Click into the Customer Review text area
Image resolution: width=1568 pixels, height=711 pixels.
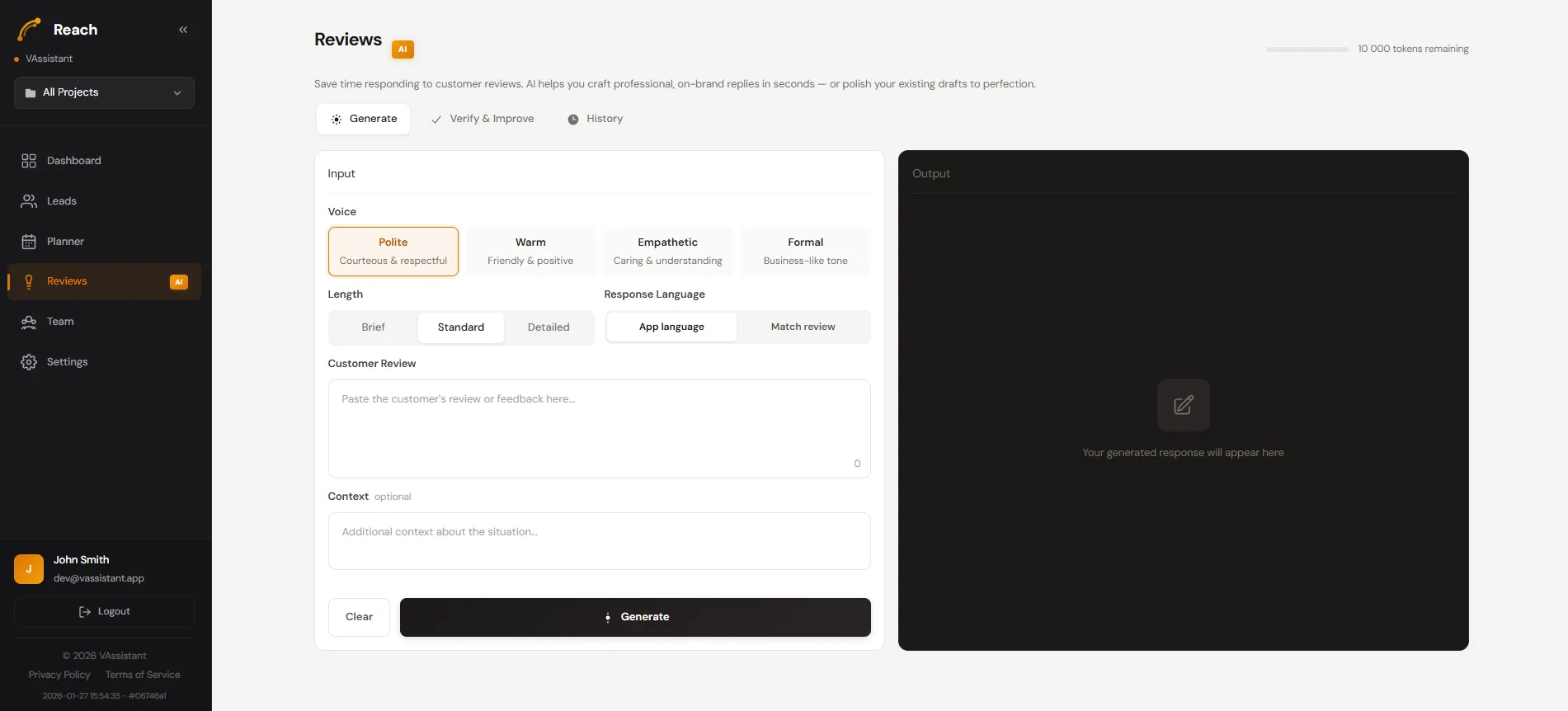[600, 429]
